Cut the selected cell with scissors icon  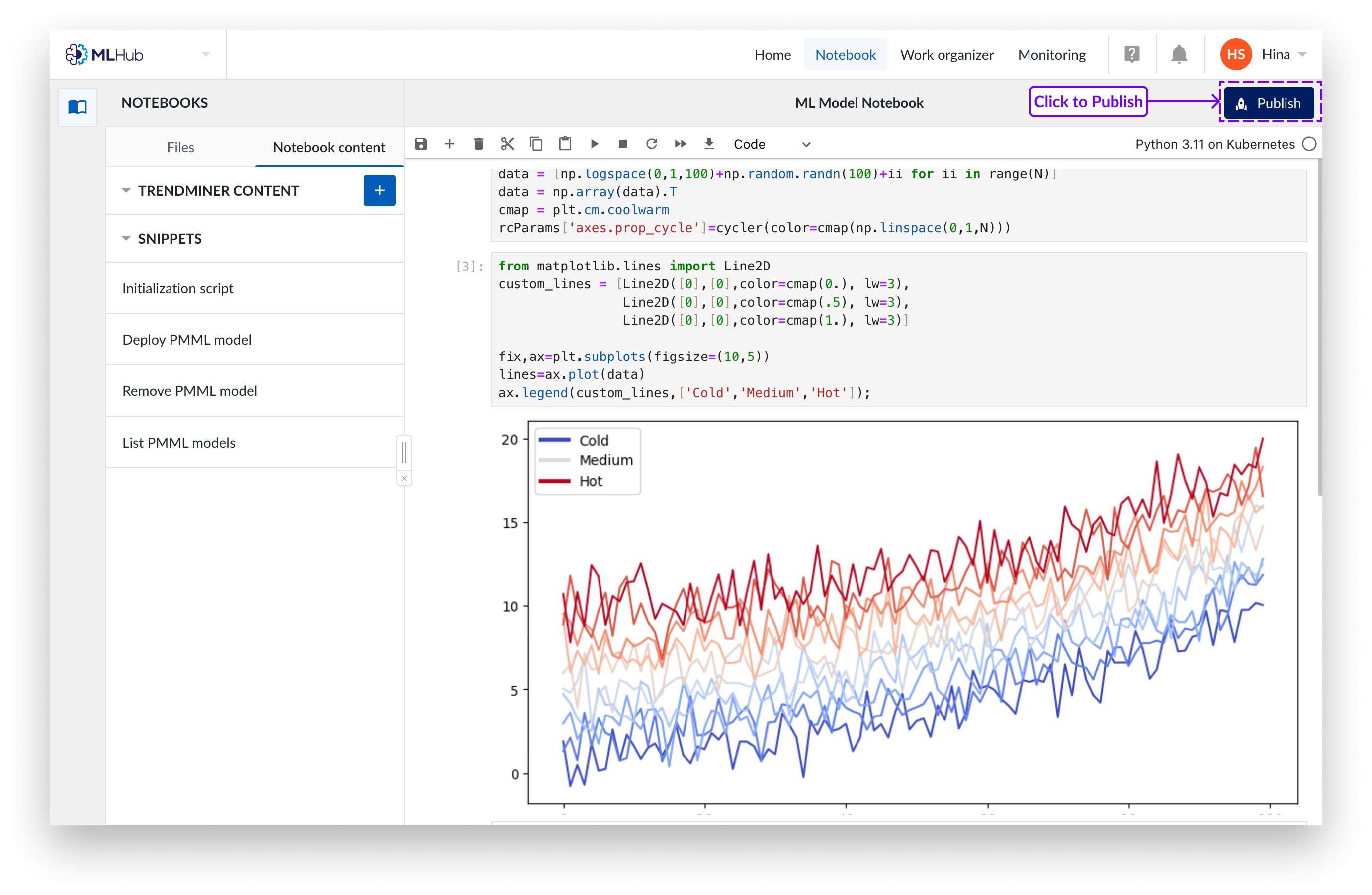click(508, 144)
